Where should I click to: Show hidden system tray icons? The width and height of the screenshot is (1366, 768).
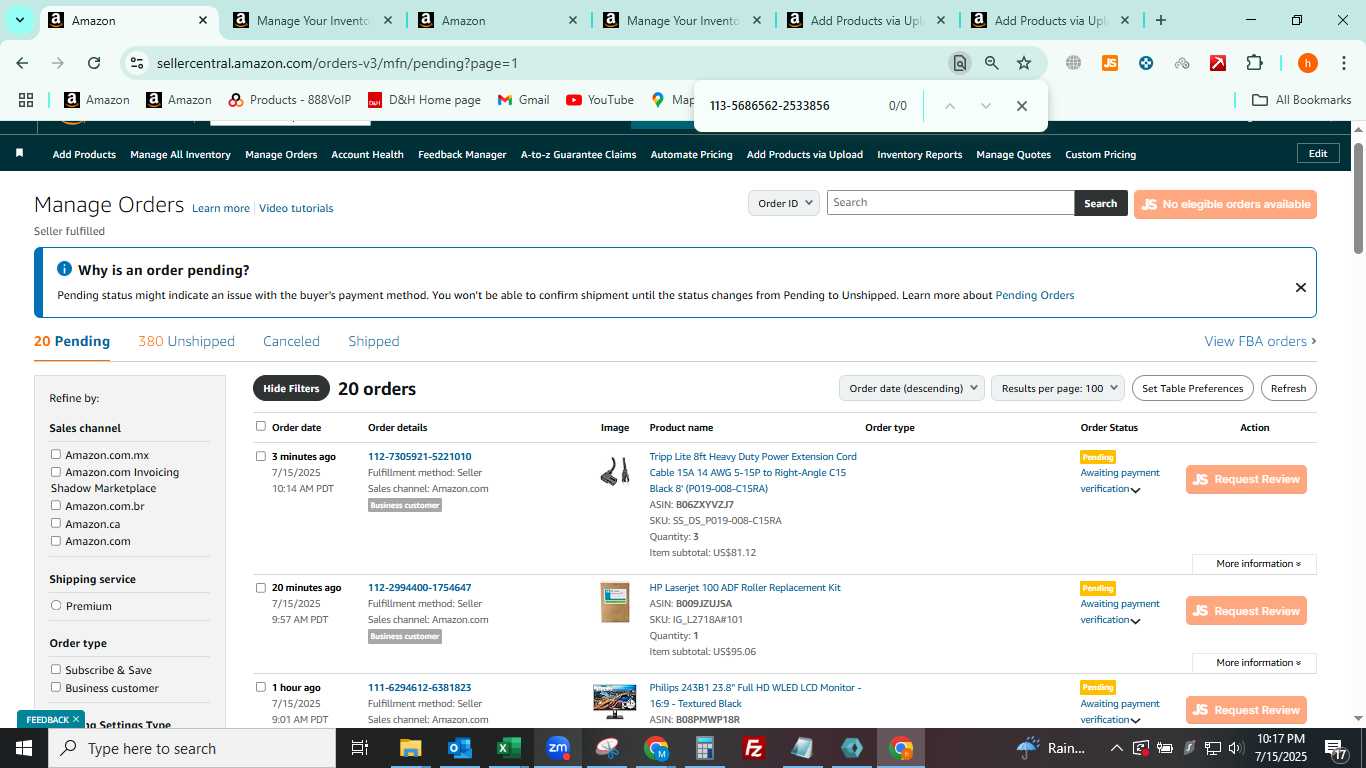pyautogui.click(x=1116, y=748)
